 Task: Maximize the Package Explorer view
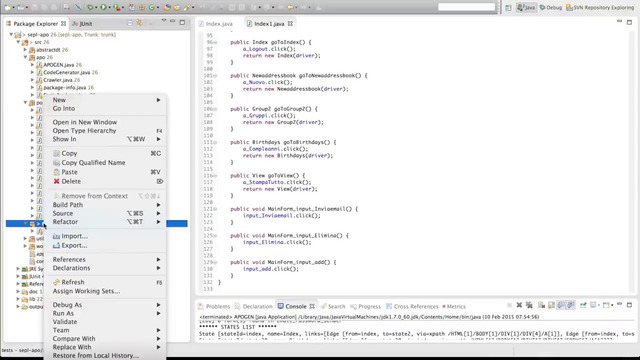click(x=182, y=22)
